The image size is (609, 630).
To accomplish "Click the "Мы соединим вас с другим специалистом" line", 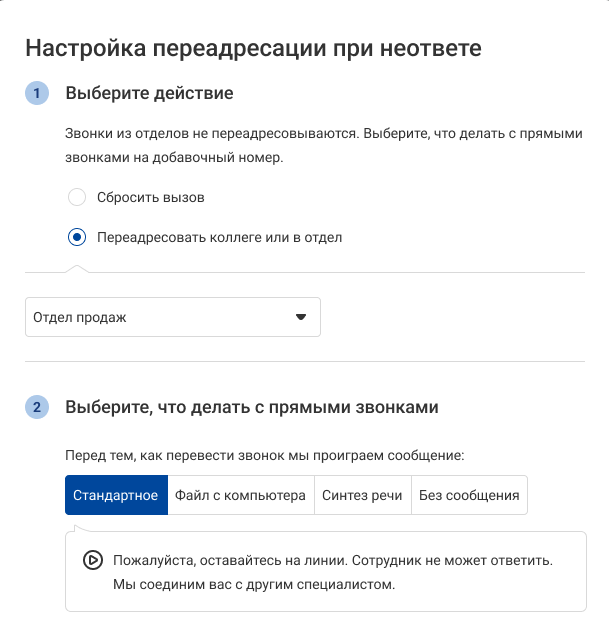I will coord(254,584).
